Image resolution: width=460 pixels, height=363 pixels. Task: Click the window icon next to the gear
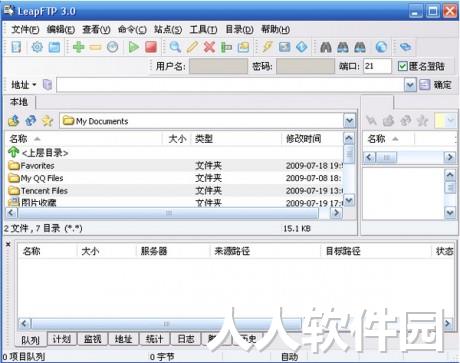[x=54, y=47]
